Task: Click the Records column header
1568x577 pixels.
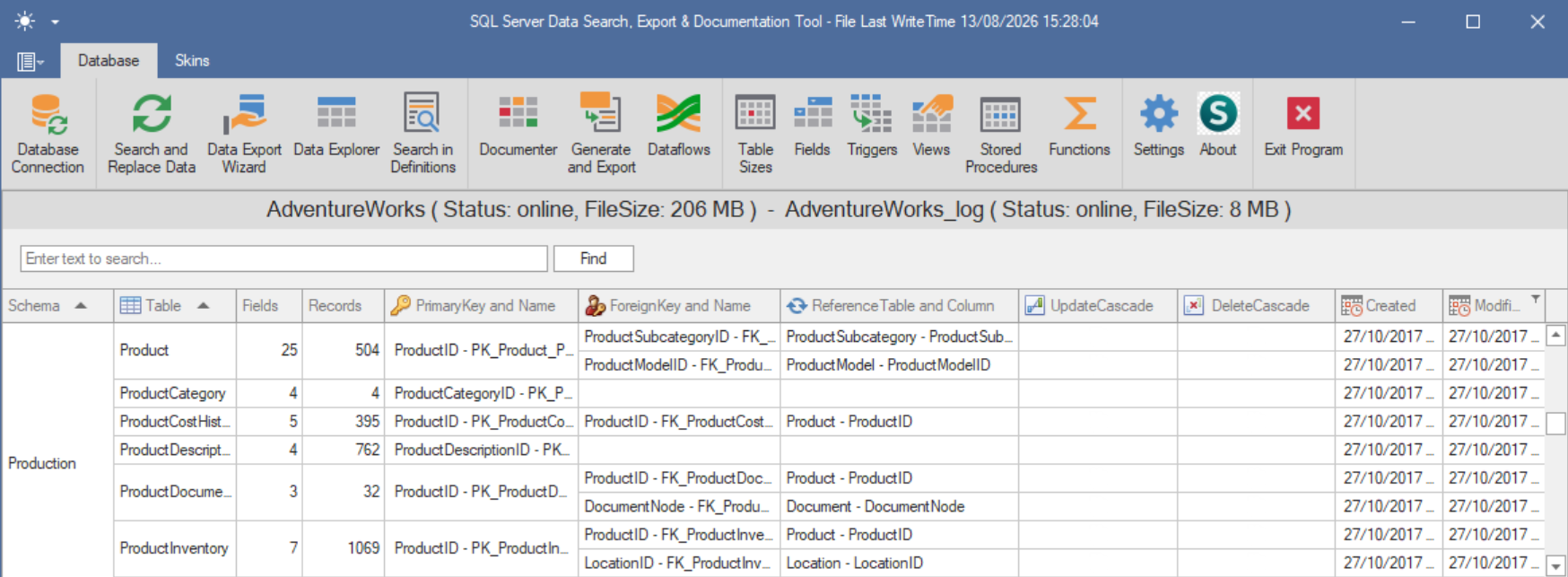Action: (344, 306)
